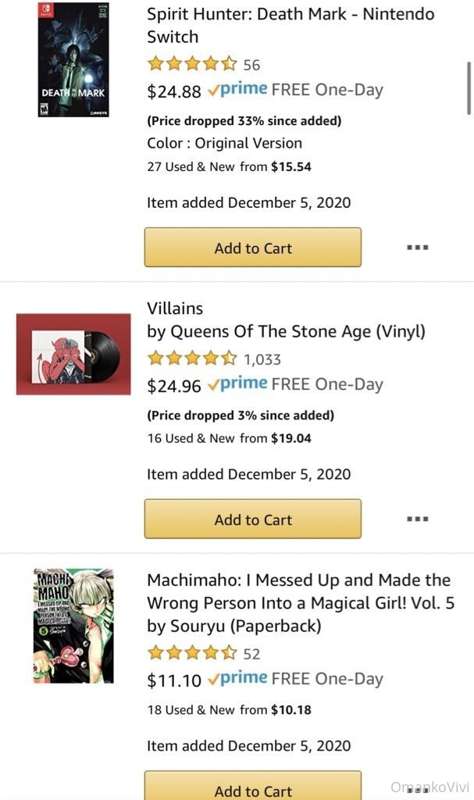Add Villains vinyl to cart

click(253, 519)
